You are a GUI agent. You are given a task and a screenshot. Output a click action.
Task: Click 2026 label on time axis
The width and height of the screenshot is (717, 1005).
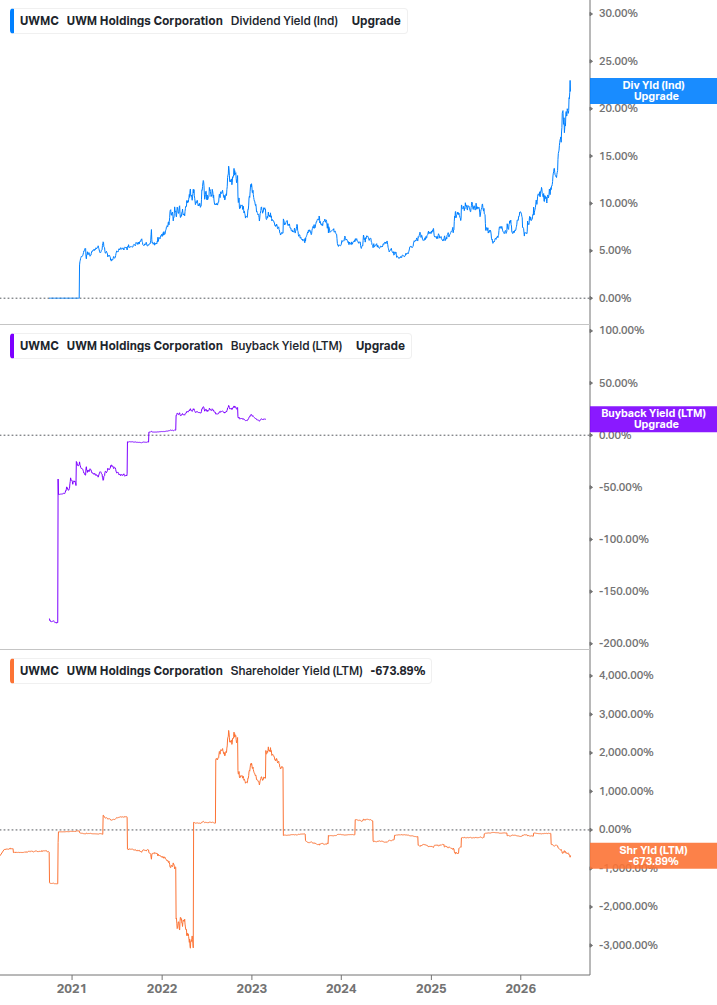pos(521,988)
